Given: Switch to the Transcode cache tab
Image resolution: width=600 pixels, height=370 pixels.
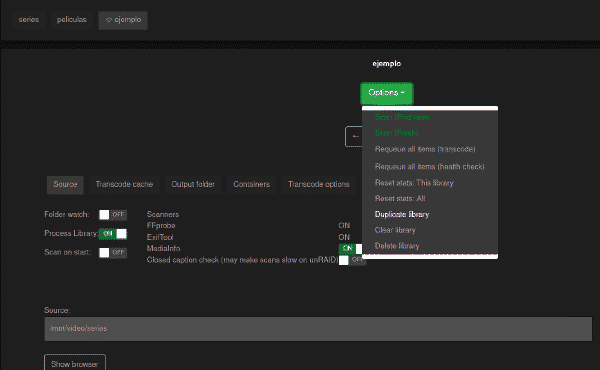Looking at the screenshot, I should (124, 185).
